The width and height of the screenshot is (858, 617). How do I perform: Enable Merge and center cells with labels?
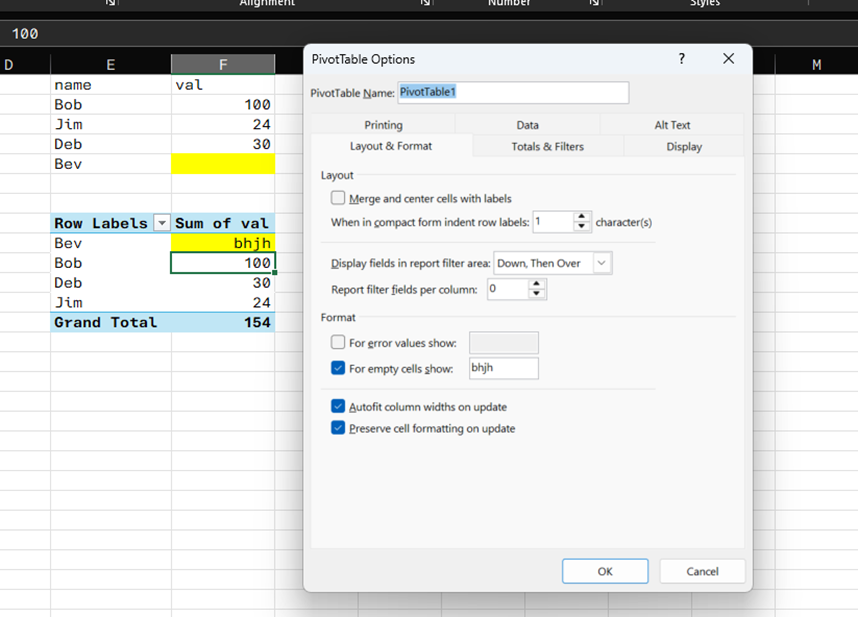(x=338, y=198)
